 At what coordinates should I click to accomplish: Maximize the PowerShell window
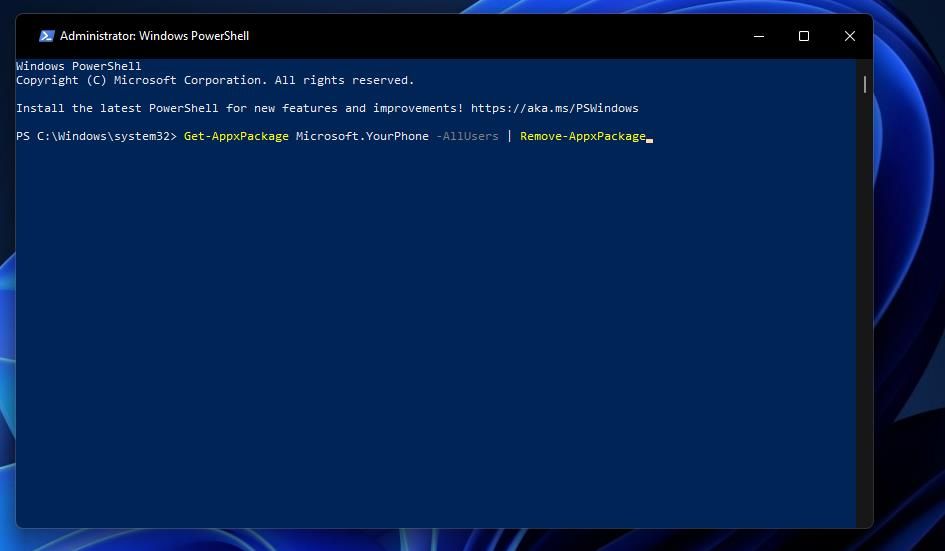pos(803,36)
